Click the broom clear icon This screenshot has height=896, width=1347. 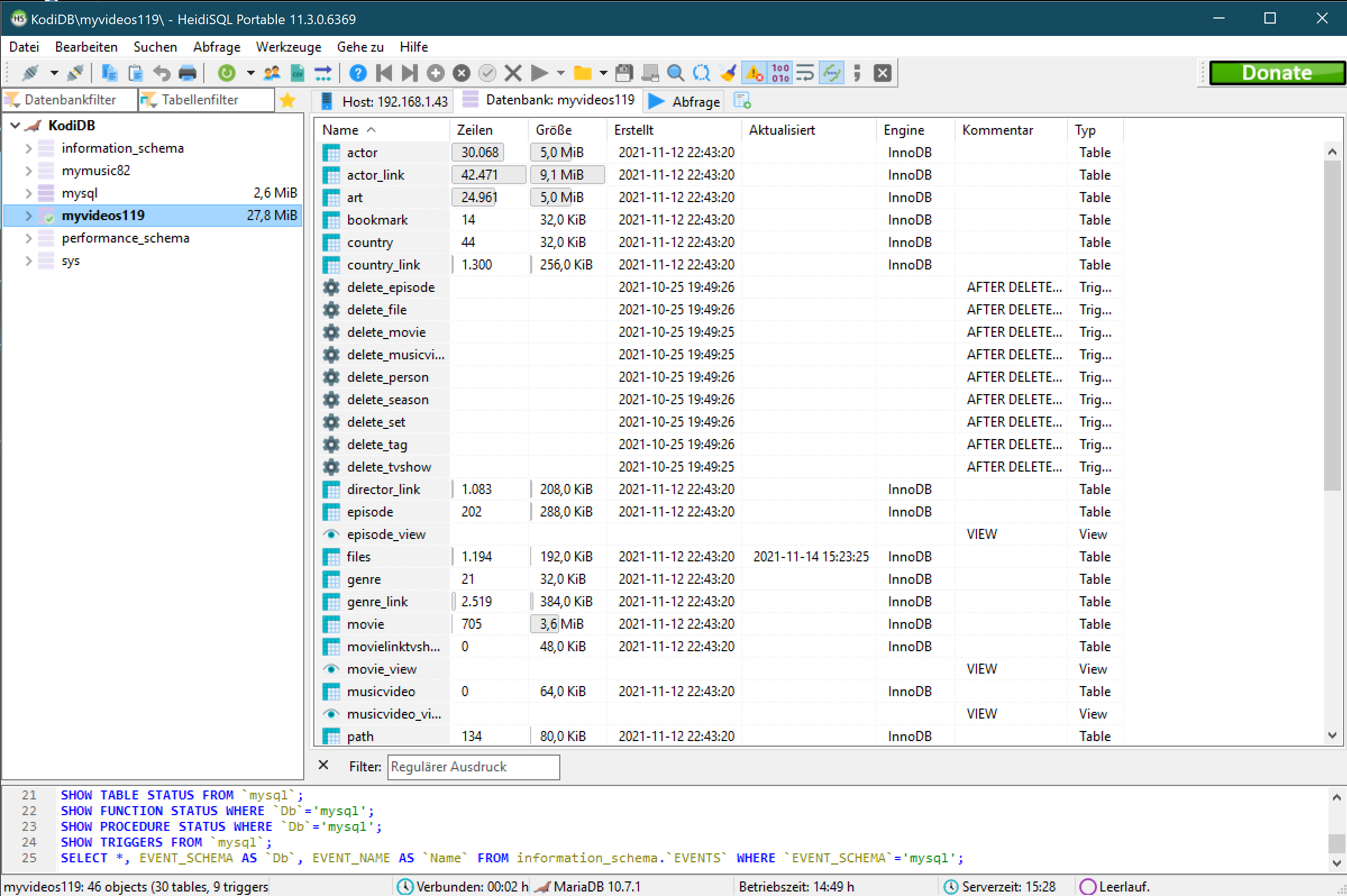pos(728,73)
